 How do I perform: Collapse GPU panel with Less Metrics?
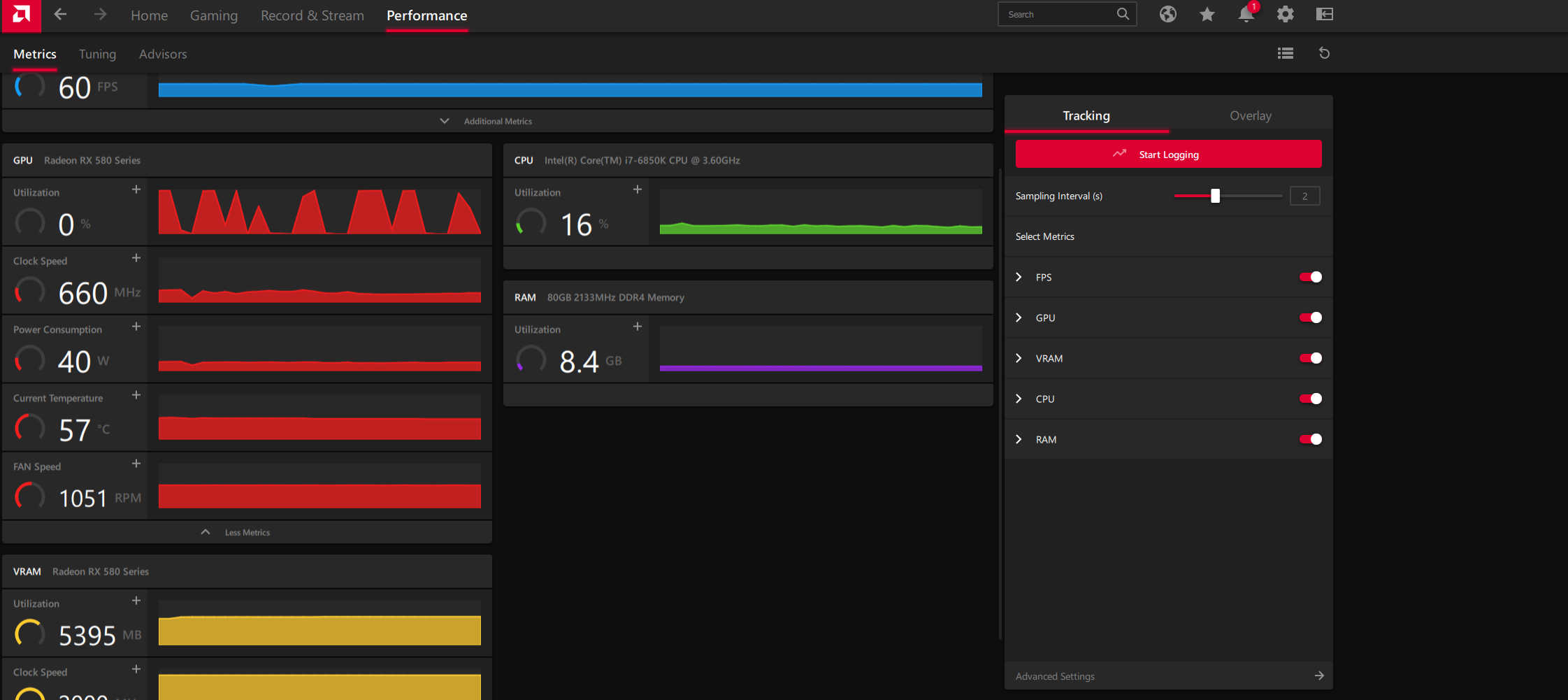coord(247,532)
